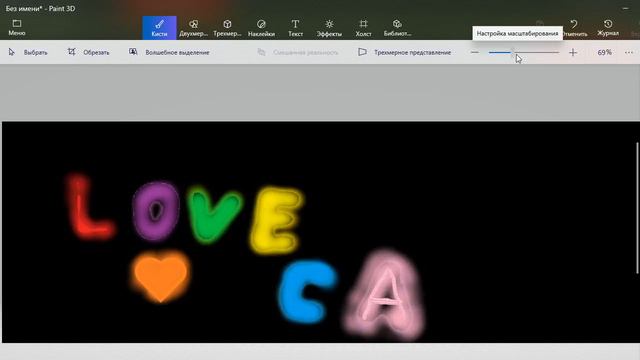Zoom in with the plus button
The image size is (640, 360).
[573, 52]
